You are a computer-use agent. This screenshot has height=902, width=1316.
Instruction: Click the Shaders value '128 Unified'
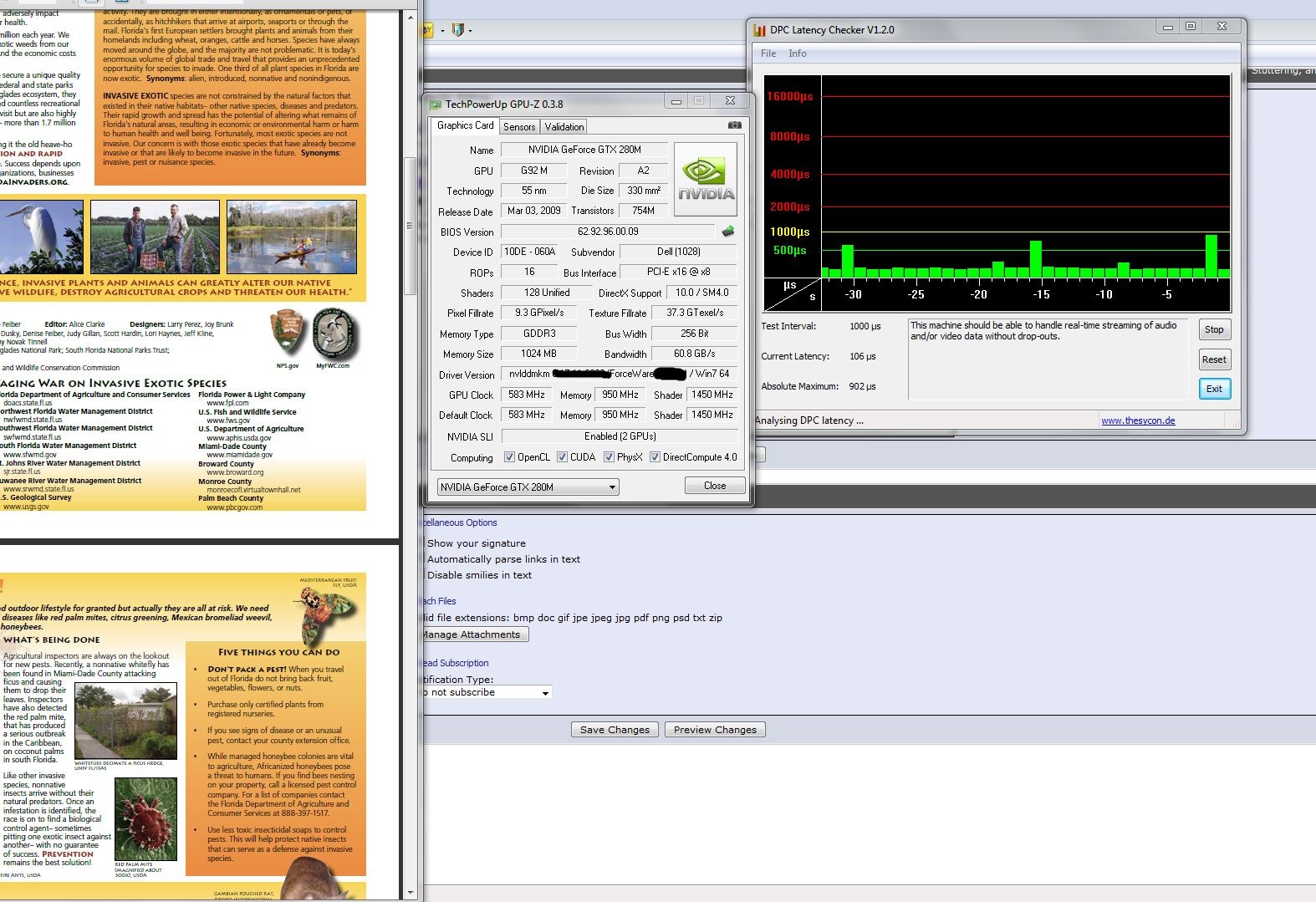click(x=547, y=293)
